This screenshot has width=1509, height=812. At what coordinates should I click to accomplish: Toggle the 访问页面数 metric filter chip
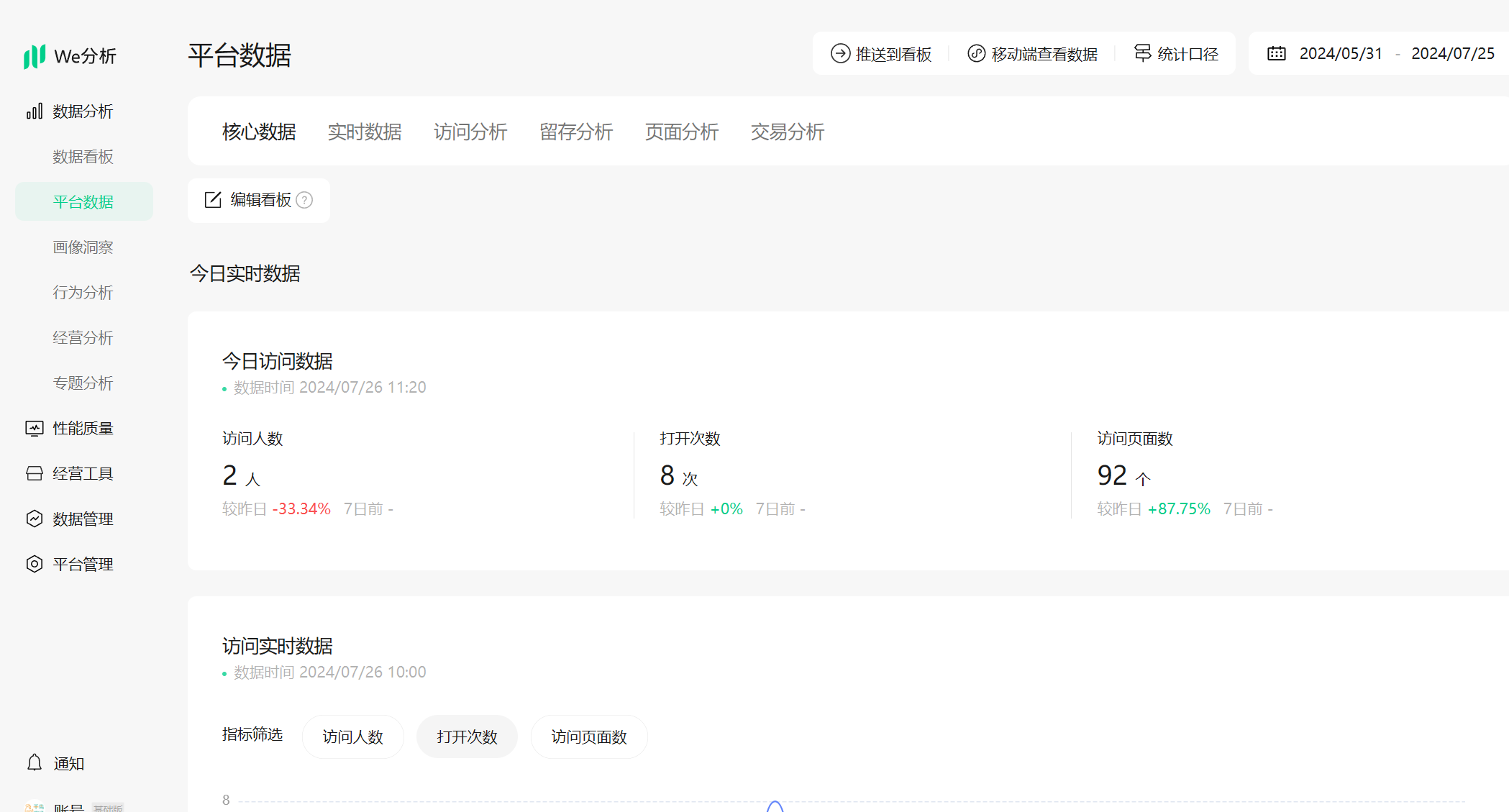coord(588,737)
